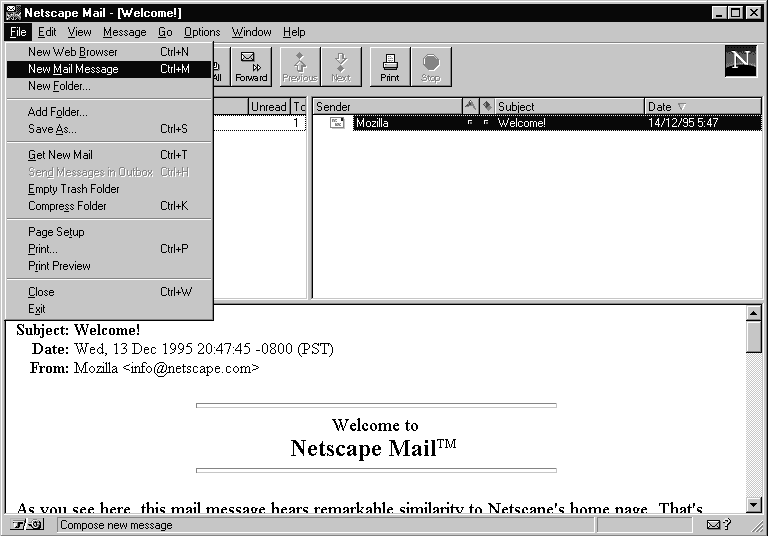Sort messages by Subject column
This screenshot has height=536, width=768.
pos(569,106)
